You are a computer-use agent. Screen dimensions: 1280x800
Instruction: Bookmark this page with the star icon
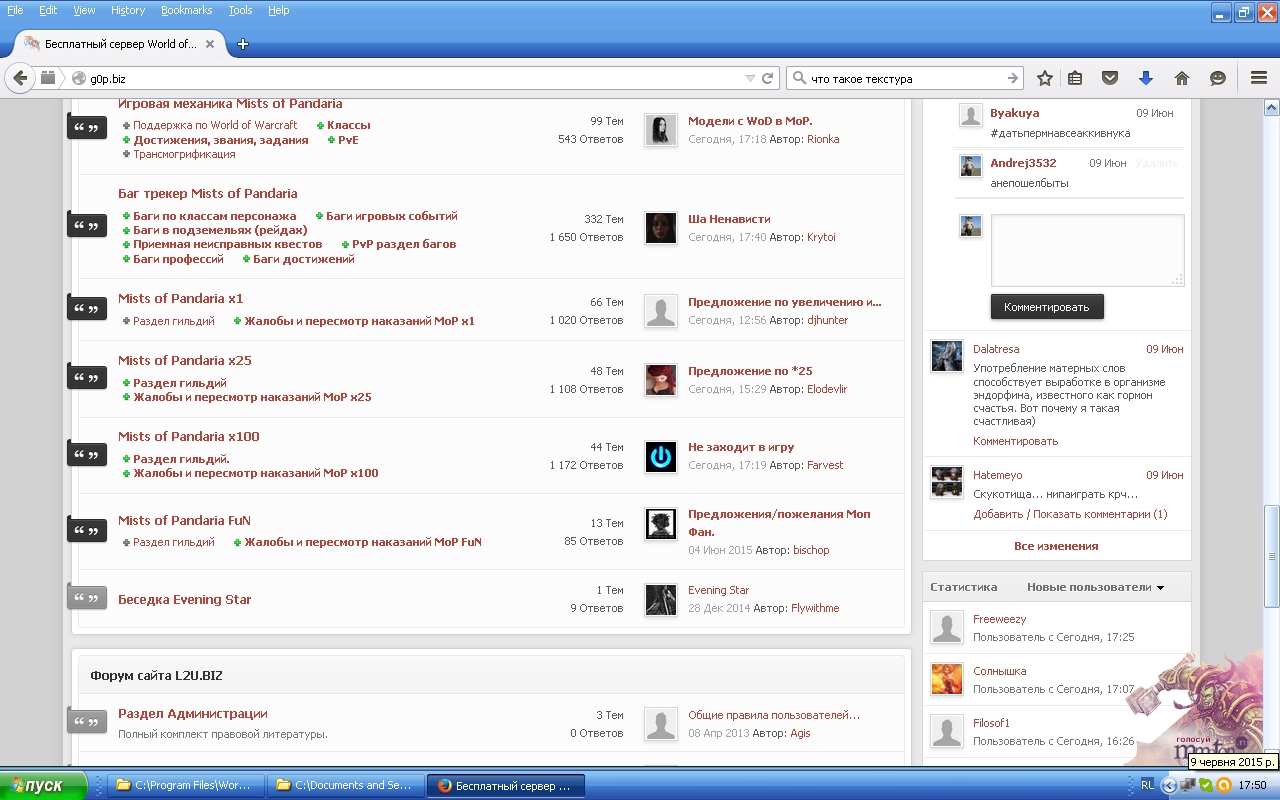click(1045, 78)
